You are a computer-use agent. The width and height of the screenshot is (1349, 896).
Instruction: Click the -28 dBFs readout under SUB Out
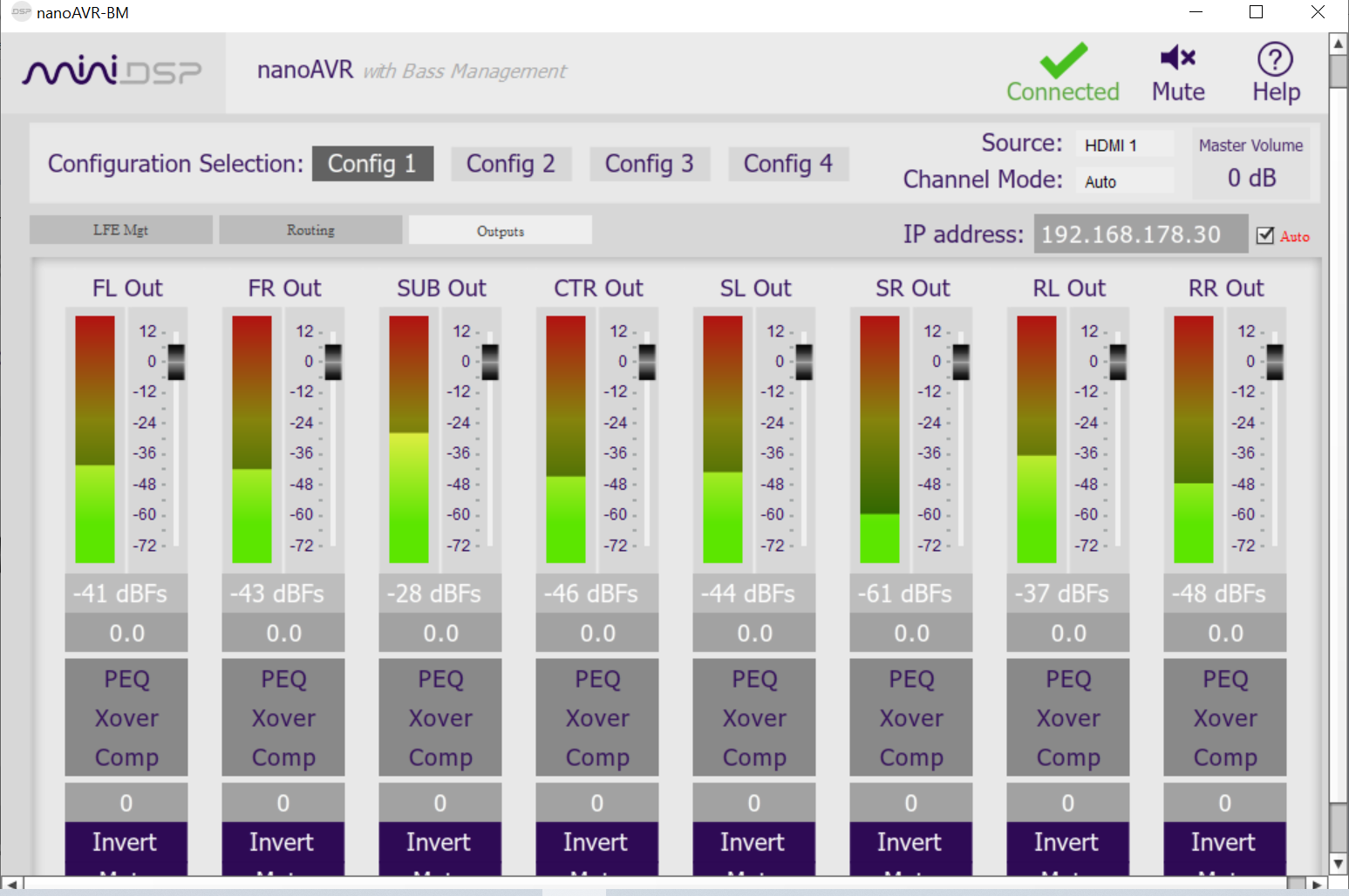point(440,594)
